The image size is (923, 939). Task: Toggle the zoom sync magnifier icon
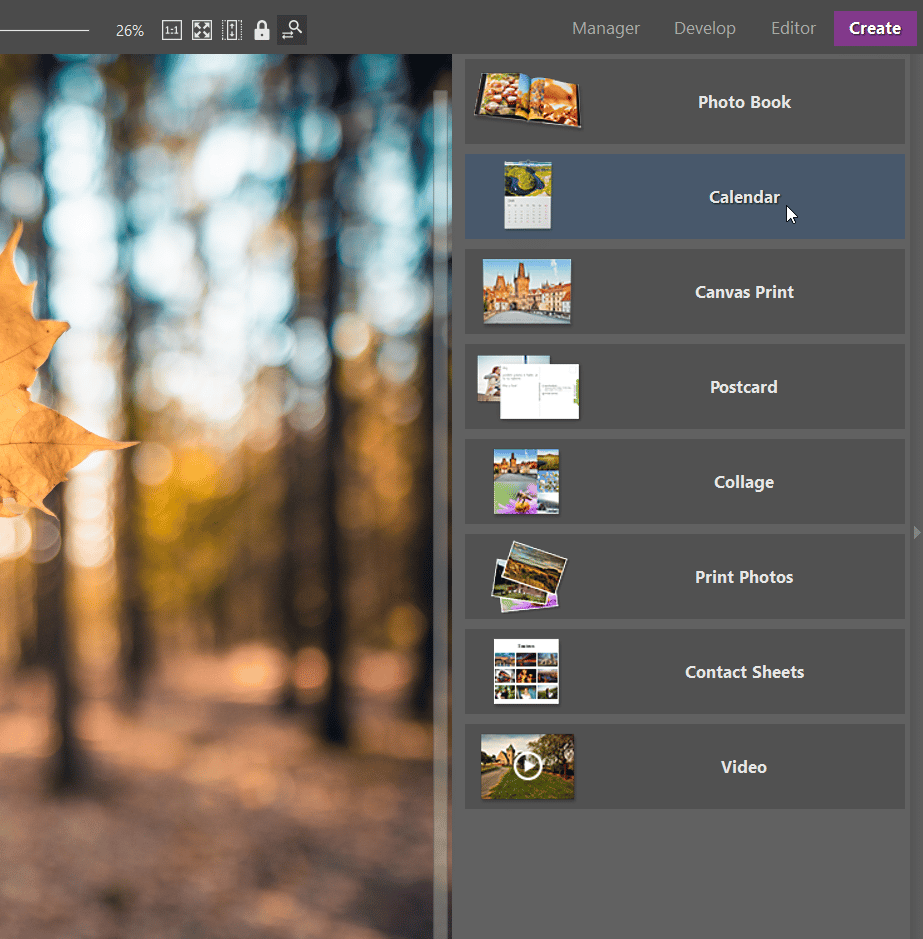pyautogui.click(x=292, y=30)
